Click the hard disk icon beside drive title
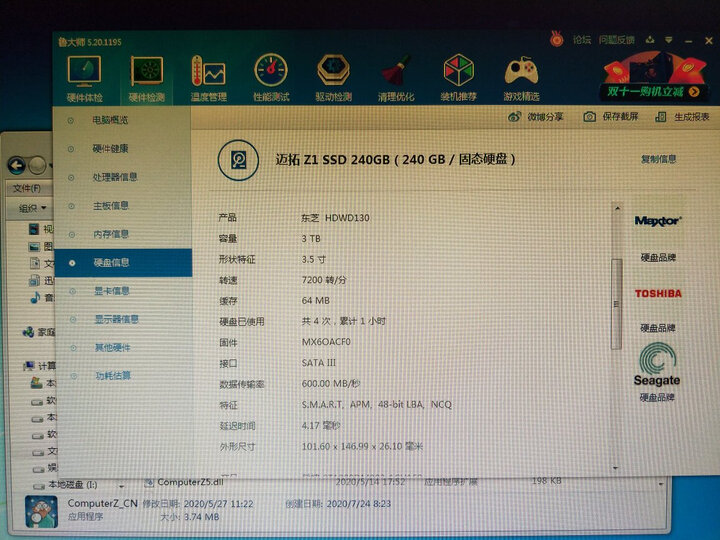720x540 pixels. tap(238, 160)
